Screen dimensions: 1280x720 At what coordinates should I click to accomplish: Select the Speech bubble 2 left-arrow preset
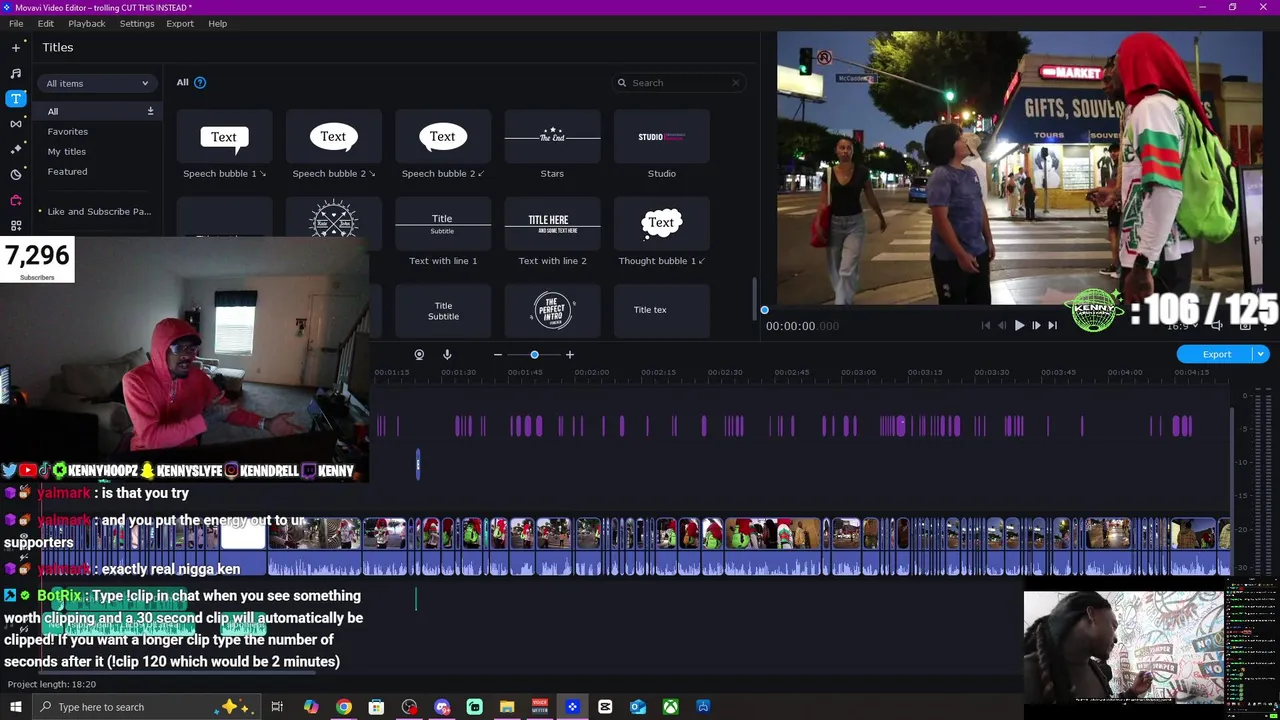[x=443, y=137]
